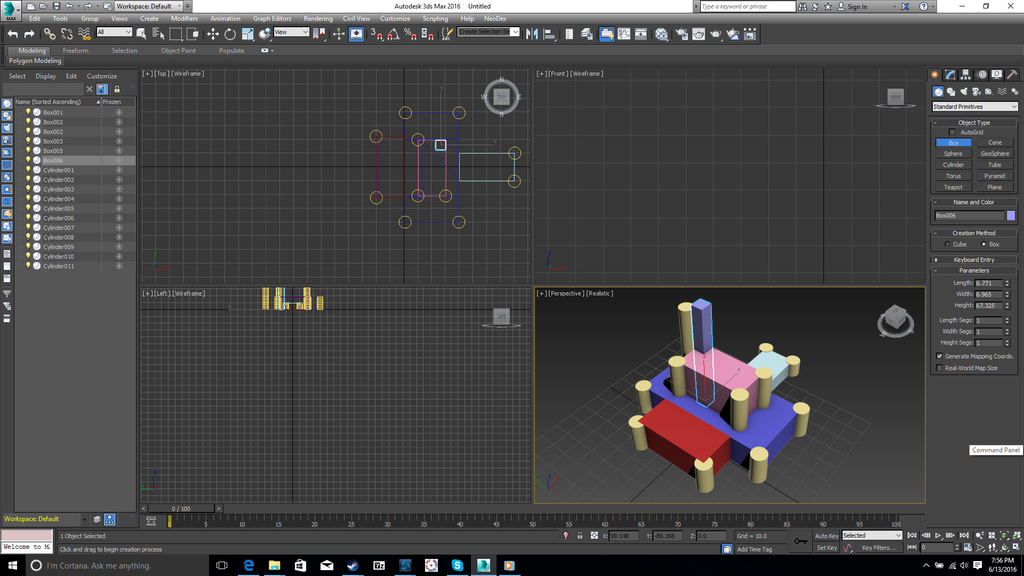
Task: Open the reference coordinate View dropdown
Action: 291,32
